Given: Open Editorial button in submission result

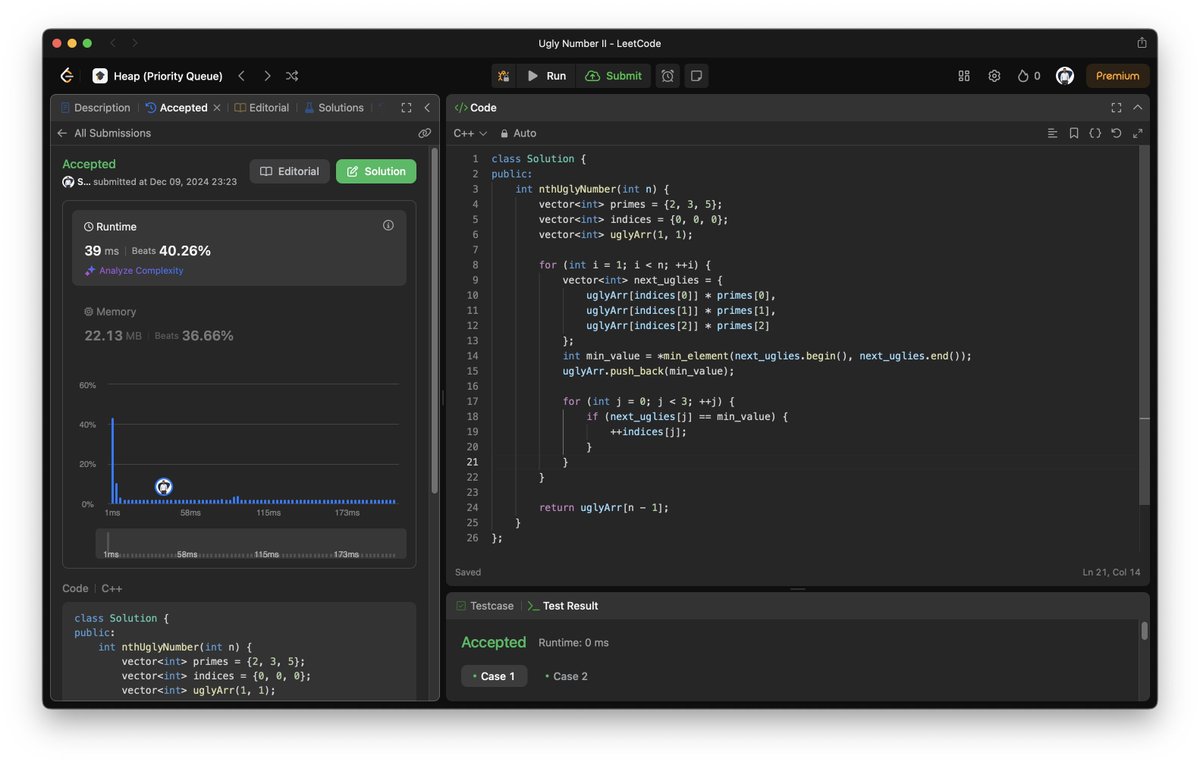Looking at the screenshot, I should [289, 171].
